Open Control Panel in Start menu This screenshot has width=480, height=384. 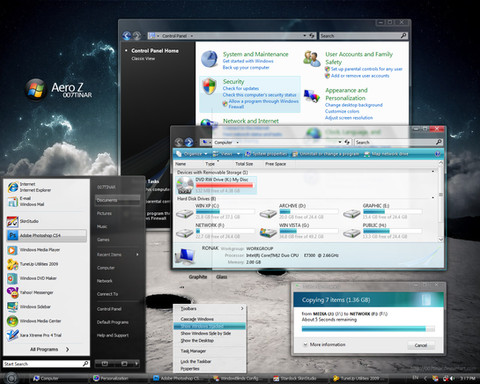[x=109, y=309]
